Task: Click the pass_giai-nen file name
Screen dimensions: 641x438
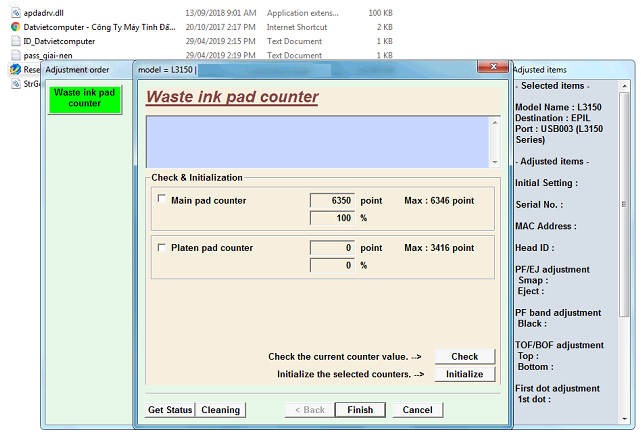Action: coord(48,55)
